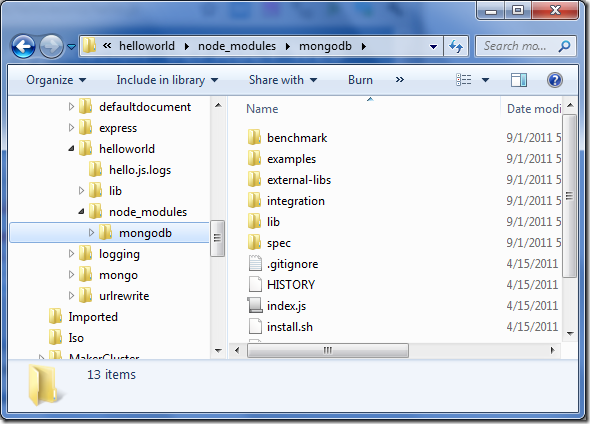Click the large folder icon in details pane
The image size is (590, 424).
coord(45,385)
